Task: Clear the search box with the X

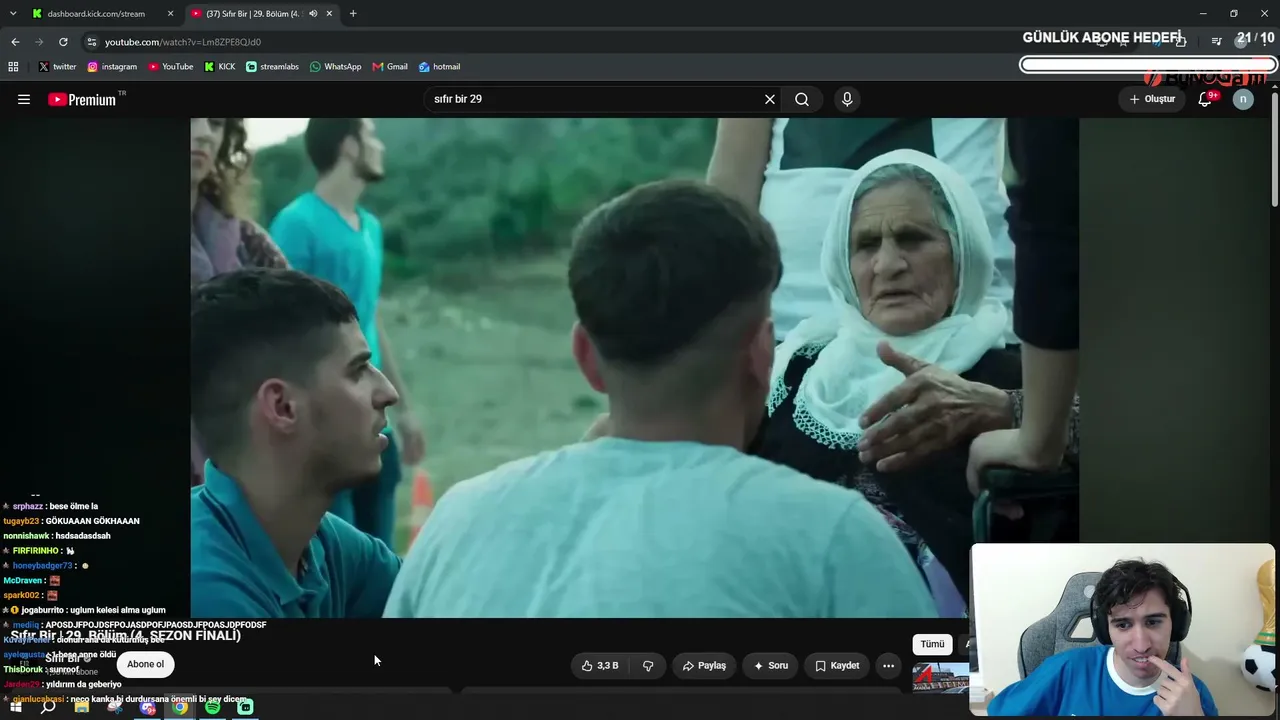Action: (770, 99)
